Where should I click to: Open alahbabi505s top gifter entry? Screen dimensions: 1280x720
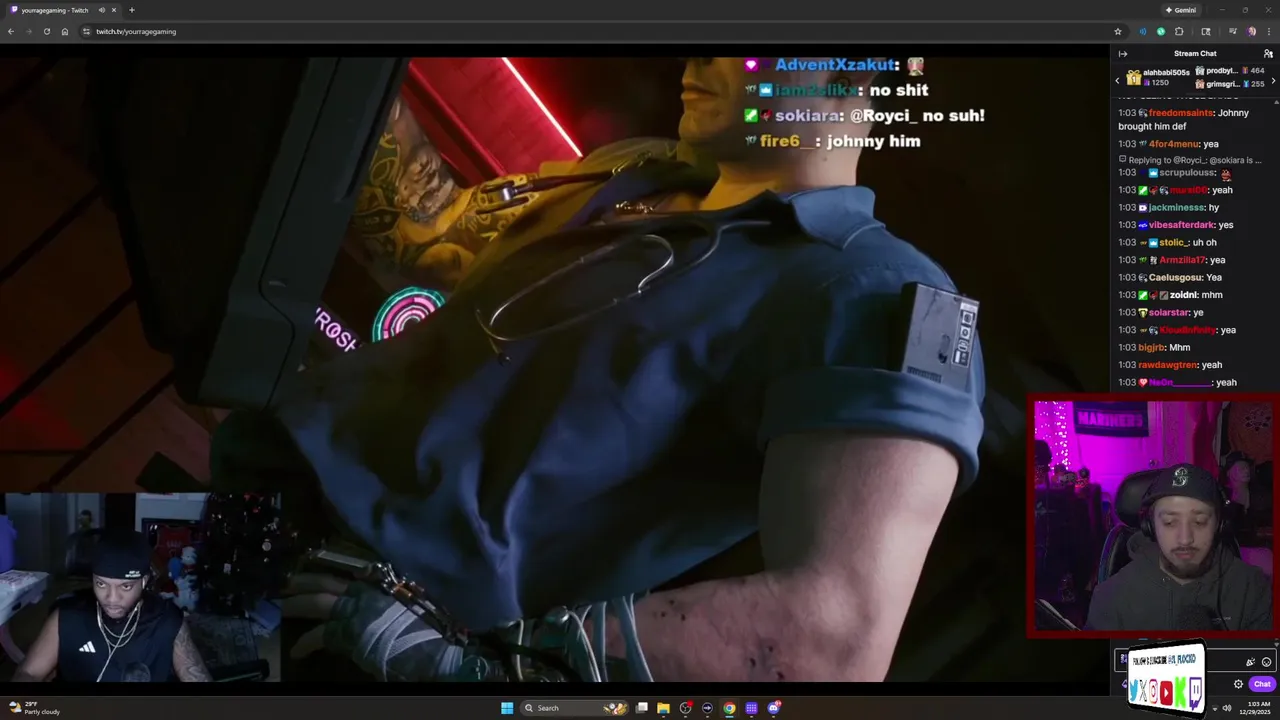(x=1158, y=78)
